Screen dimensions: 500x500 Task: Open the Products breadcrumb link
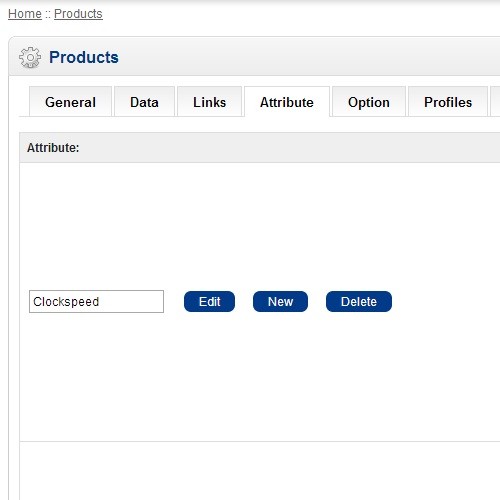tap(78, 14)
